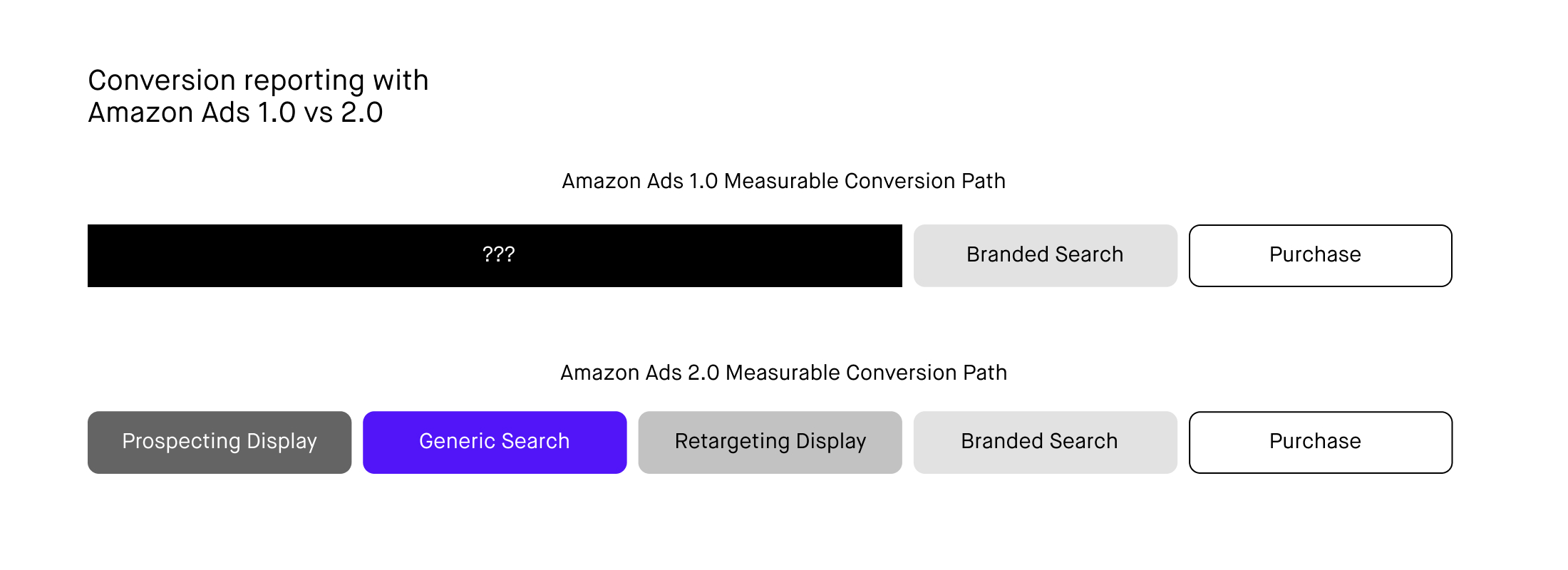
Task: Click Purchase in the Amazon Ads 2.0 row
Action: 1320,442
